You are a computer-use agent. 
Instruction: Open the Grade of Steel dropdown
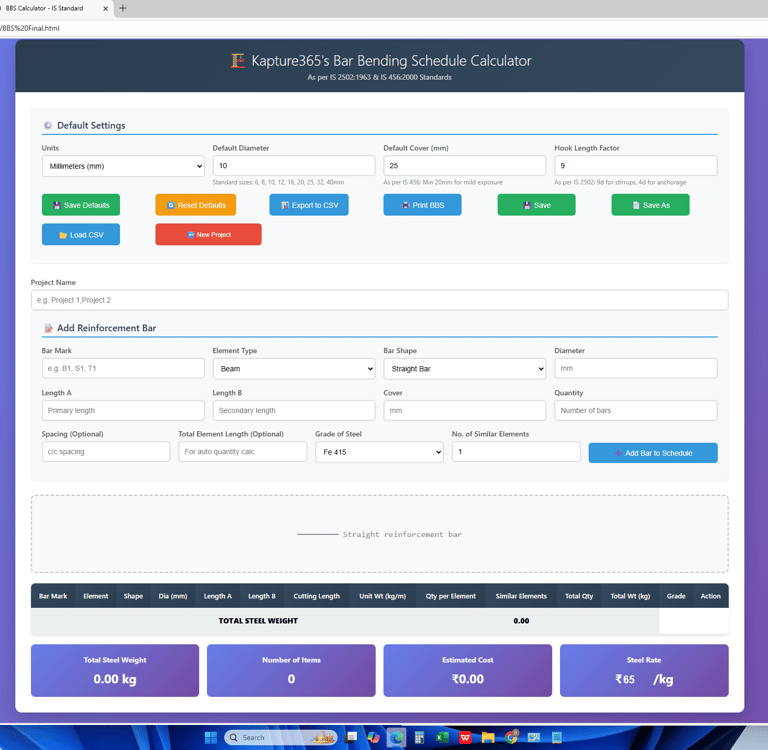click(379, 452)
